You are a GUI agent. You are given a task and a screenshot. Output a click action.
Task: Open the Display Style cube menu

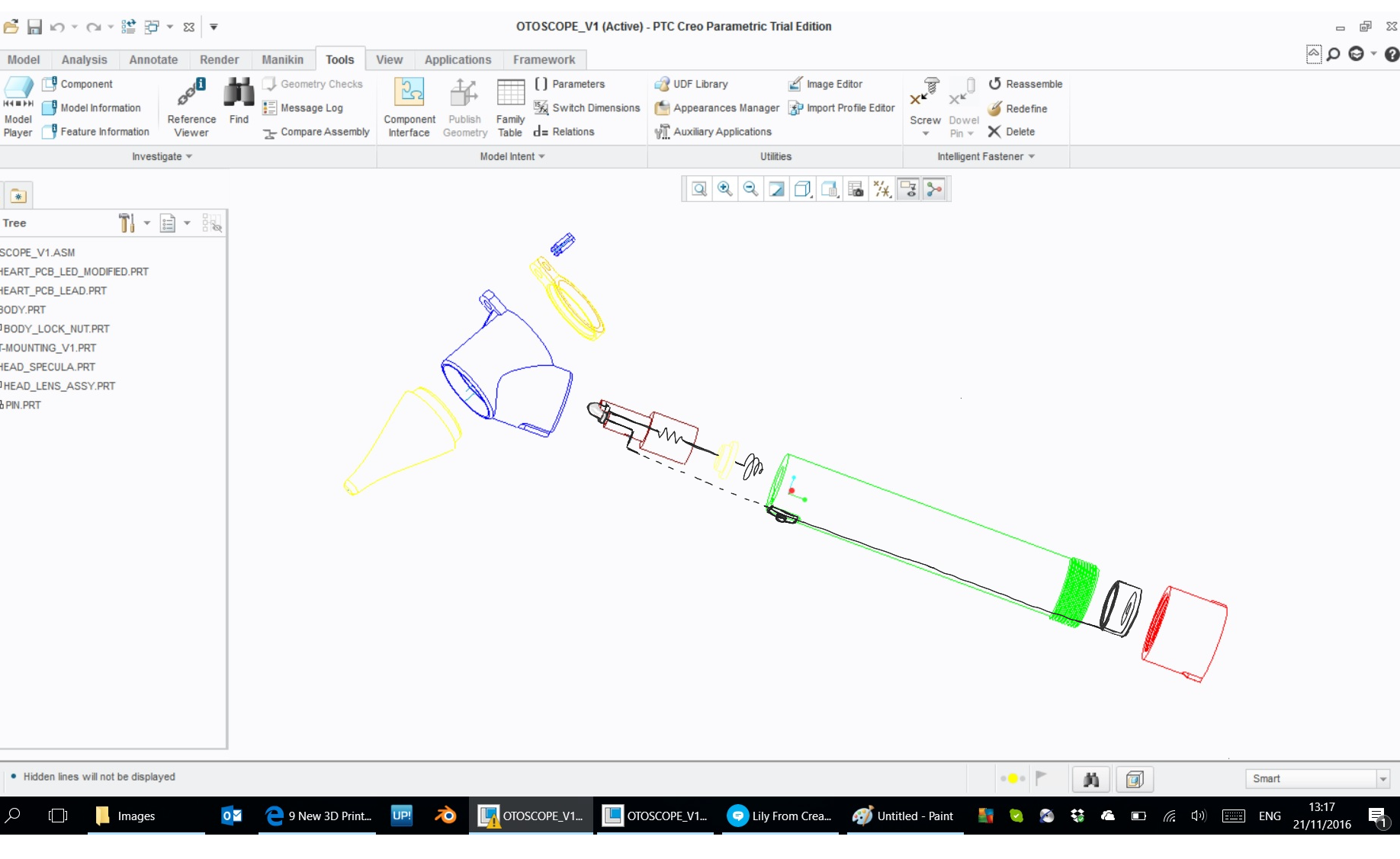click(803, 189)
